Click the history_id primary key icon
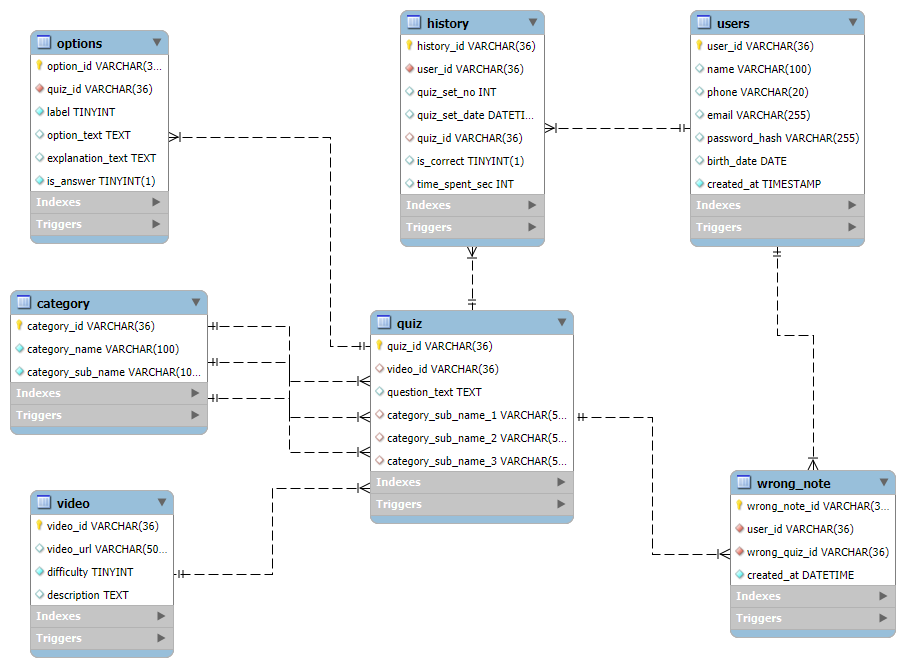Screen dimensions: 905x667 [x=409, y=45]
